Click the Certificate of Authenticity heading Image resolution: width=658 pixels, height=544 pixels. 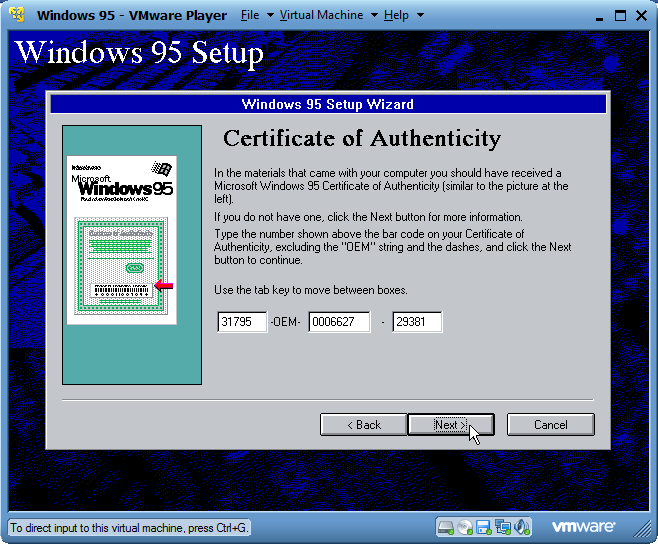point(362,139)
